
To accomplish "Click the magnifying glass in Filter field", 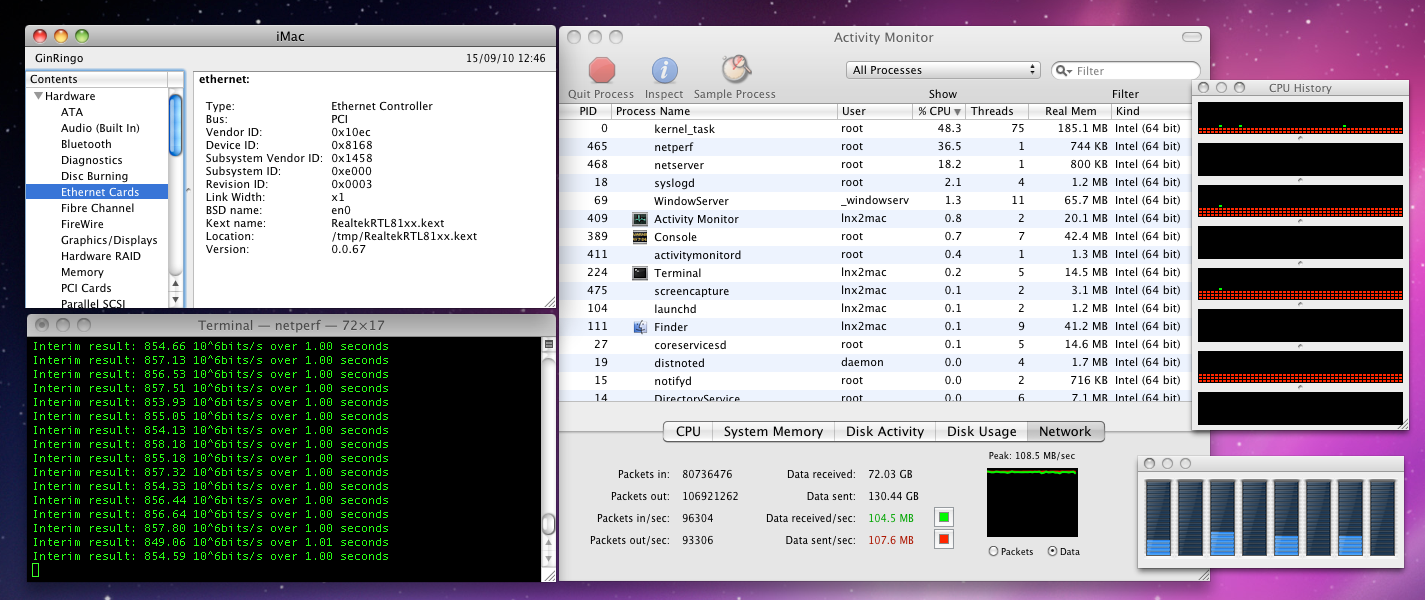I will point(1063,71).
